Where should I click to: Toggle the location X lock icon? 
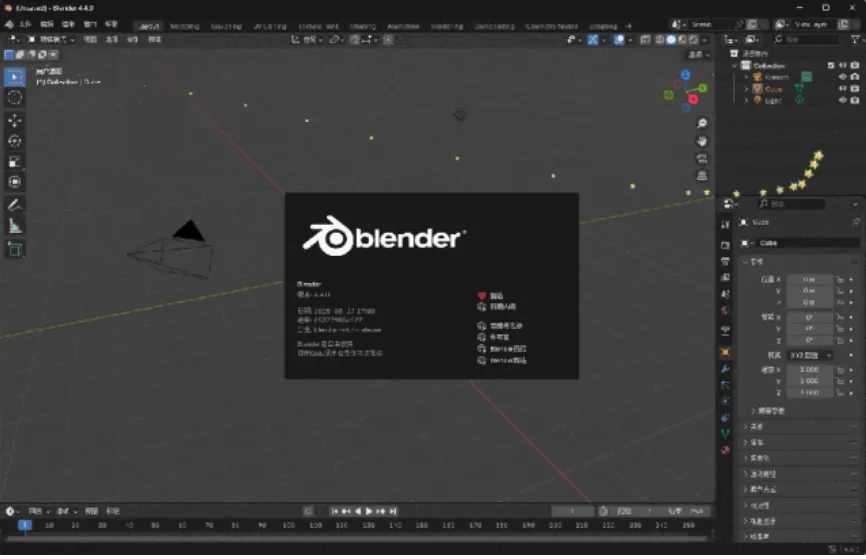click(x=839, y=280)
